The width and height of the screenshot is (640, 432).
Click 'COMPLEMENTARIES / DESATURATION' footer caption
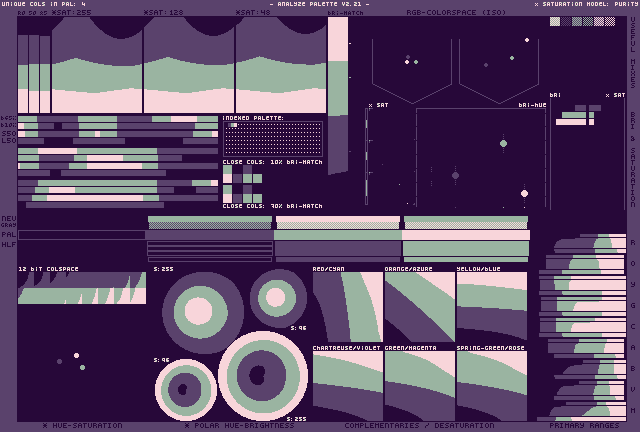pos(419,425)
